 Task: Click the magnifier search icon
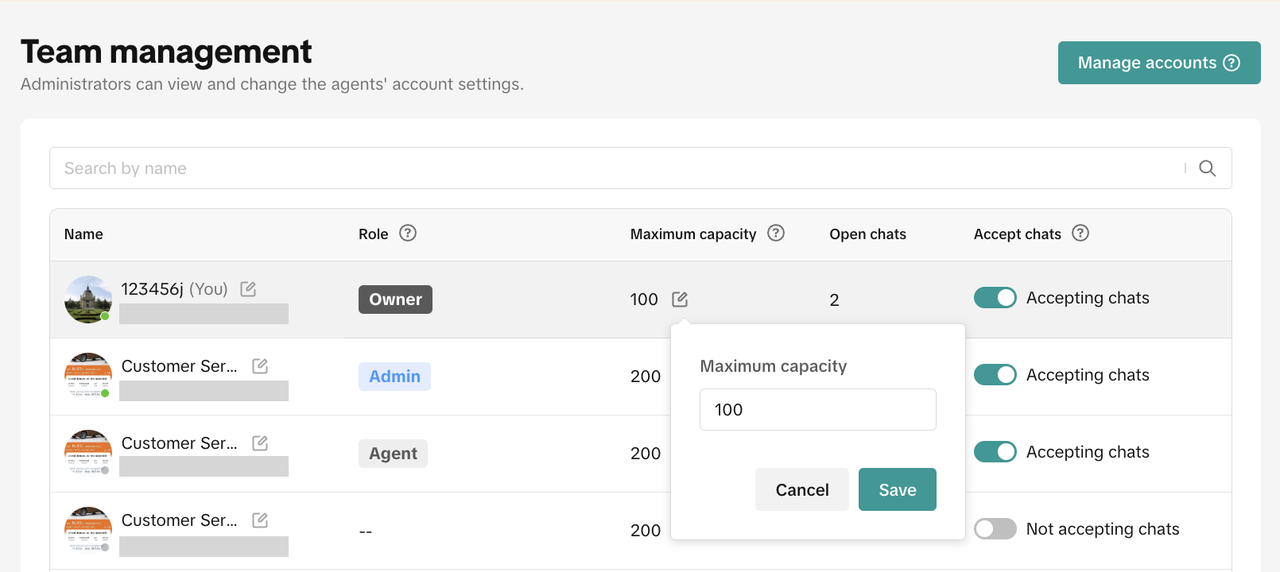1207,168
